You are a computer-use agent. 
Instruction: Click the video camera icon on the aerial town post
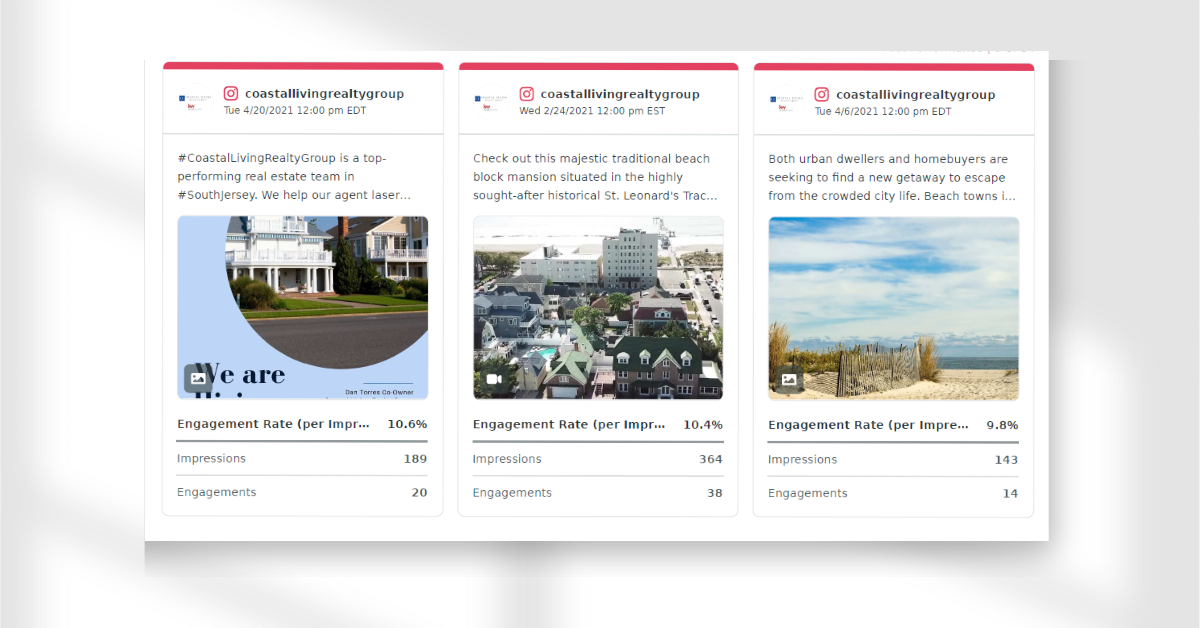pos(494,378)
